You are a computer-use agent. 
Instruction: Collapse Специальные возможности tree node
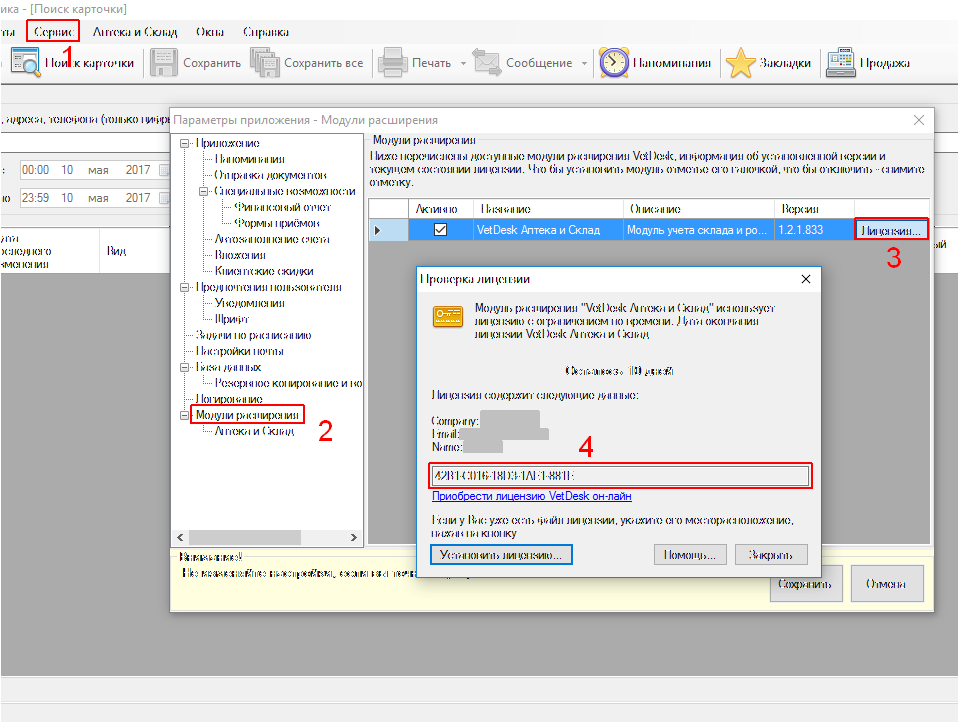pyautogui.click(x=203, y=191)
